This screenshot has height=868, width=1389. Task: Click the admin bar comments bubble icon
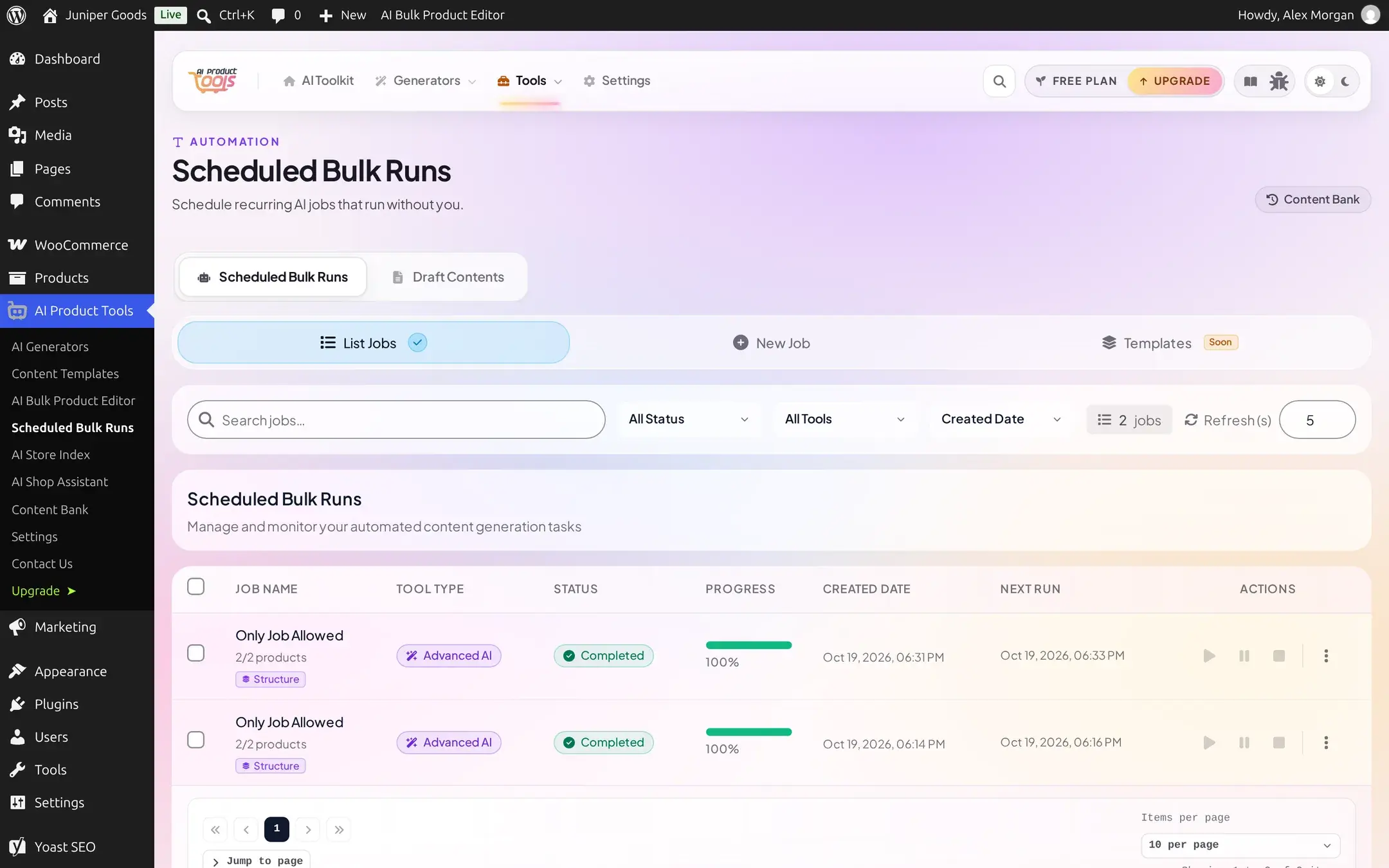(x=278, y=15)
